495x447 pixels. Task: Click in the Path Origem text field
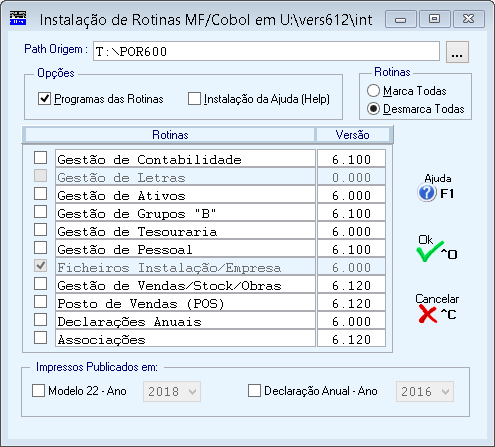[x=266, y=51]
